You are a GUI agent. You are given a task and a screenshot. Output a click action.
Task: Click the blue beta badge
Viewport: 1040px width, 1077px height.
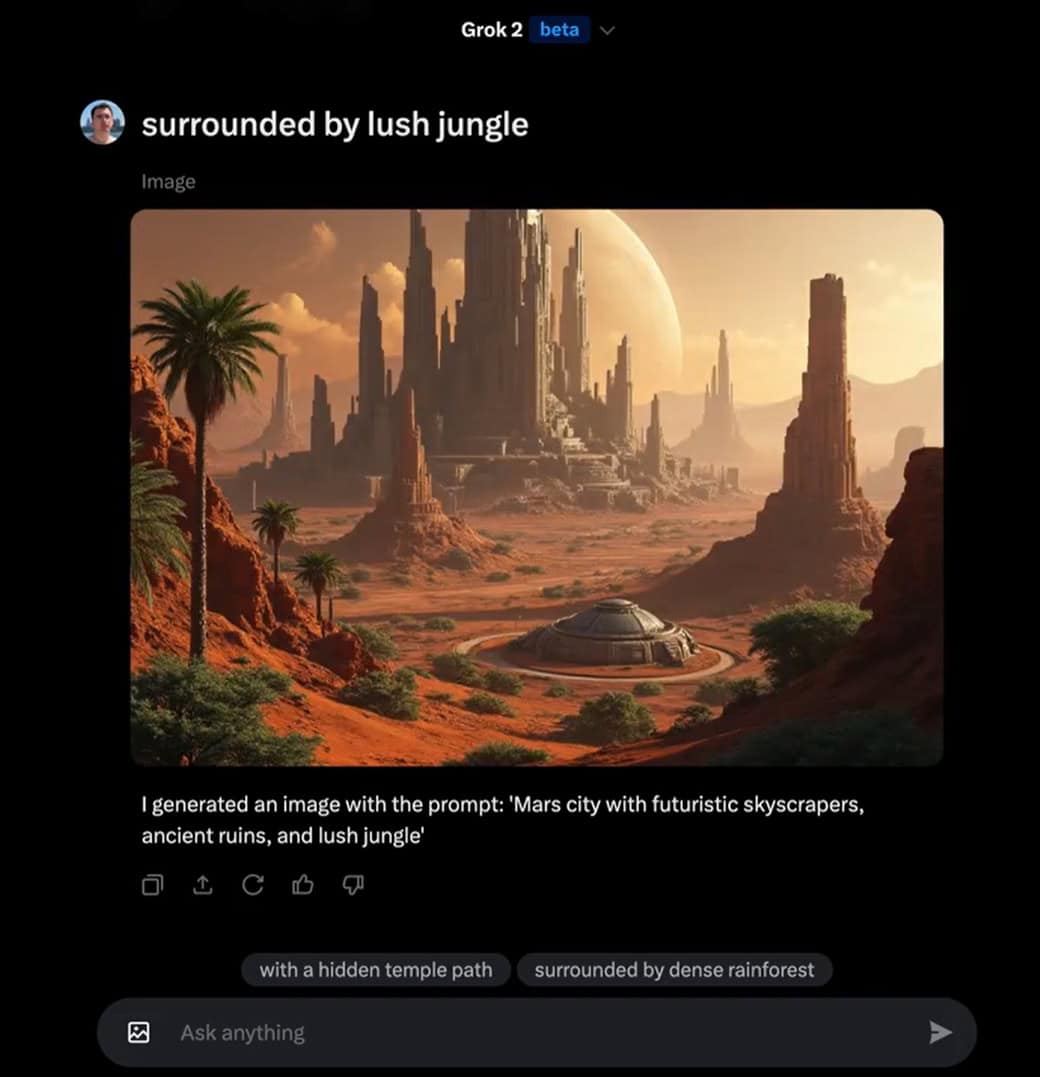pos(559,30)
